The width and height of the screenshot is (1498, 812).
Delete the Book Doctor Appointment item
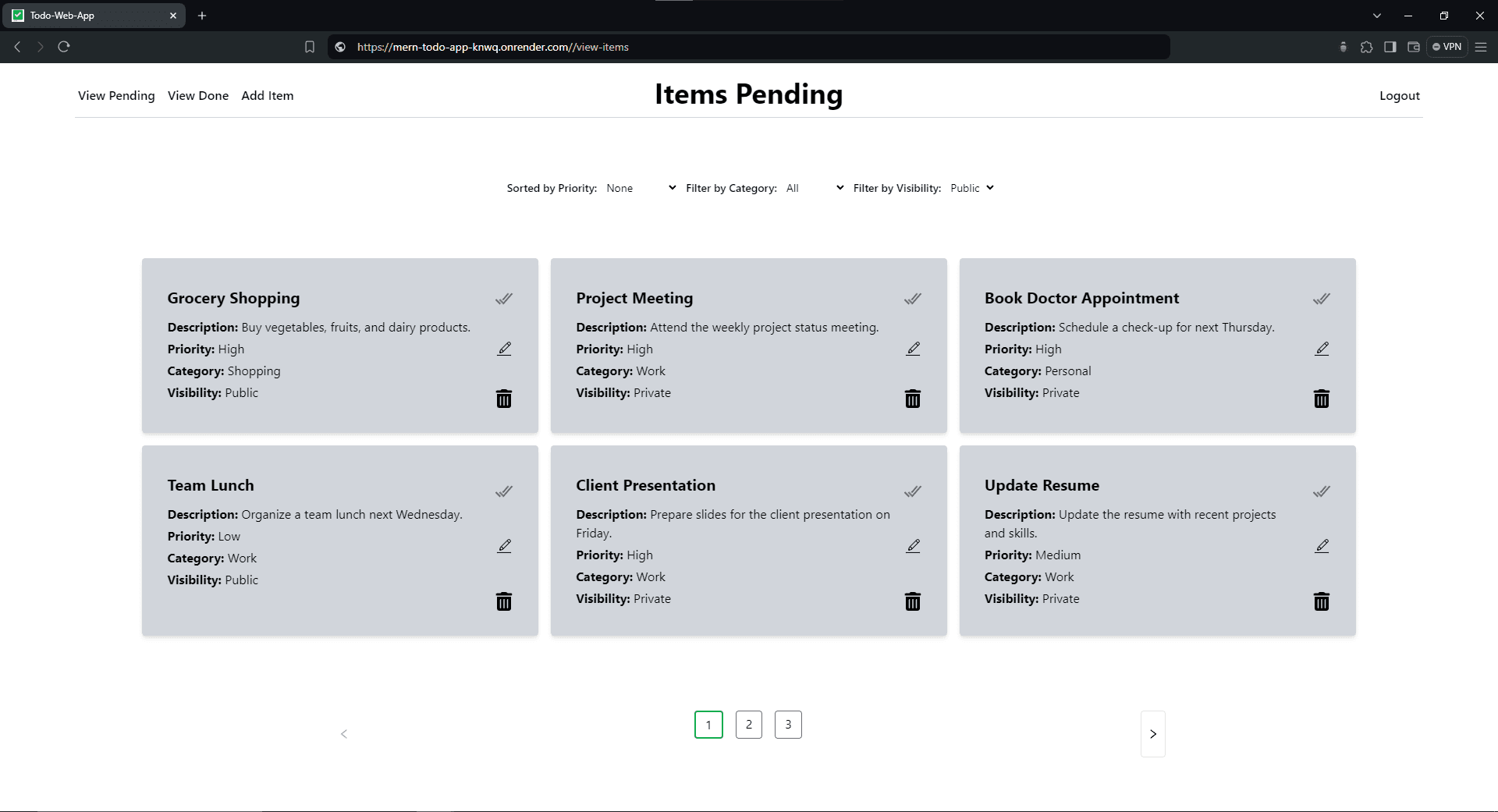pos(1321,399)
